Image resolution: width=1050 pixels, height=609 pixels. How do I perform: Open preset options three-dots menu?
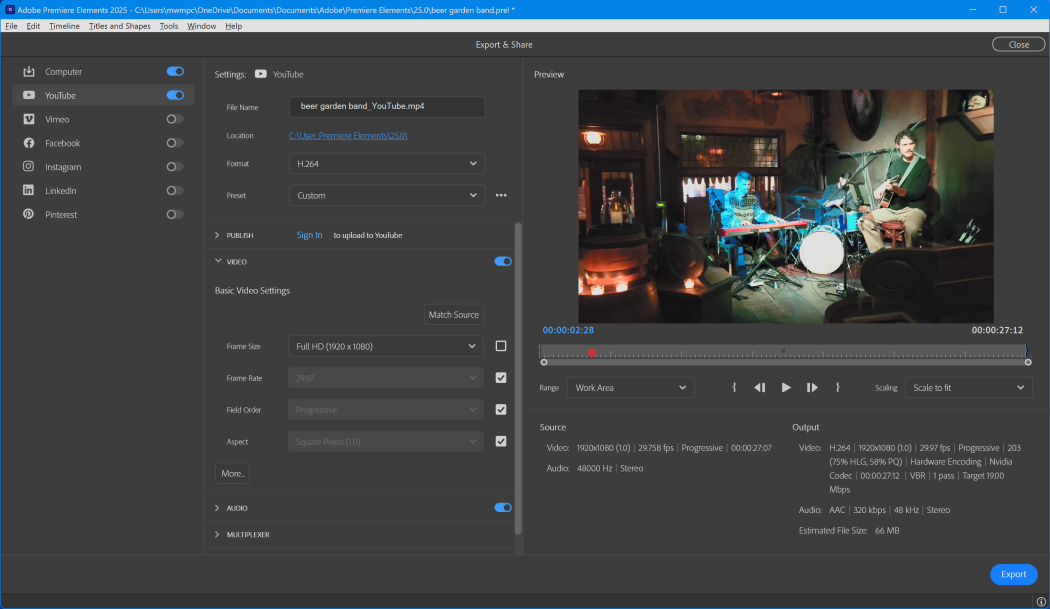(x=501, y=196)
